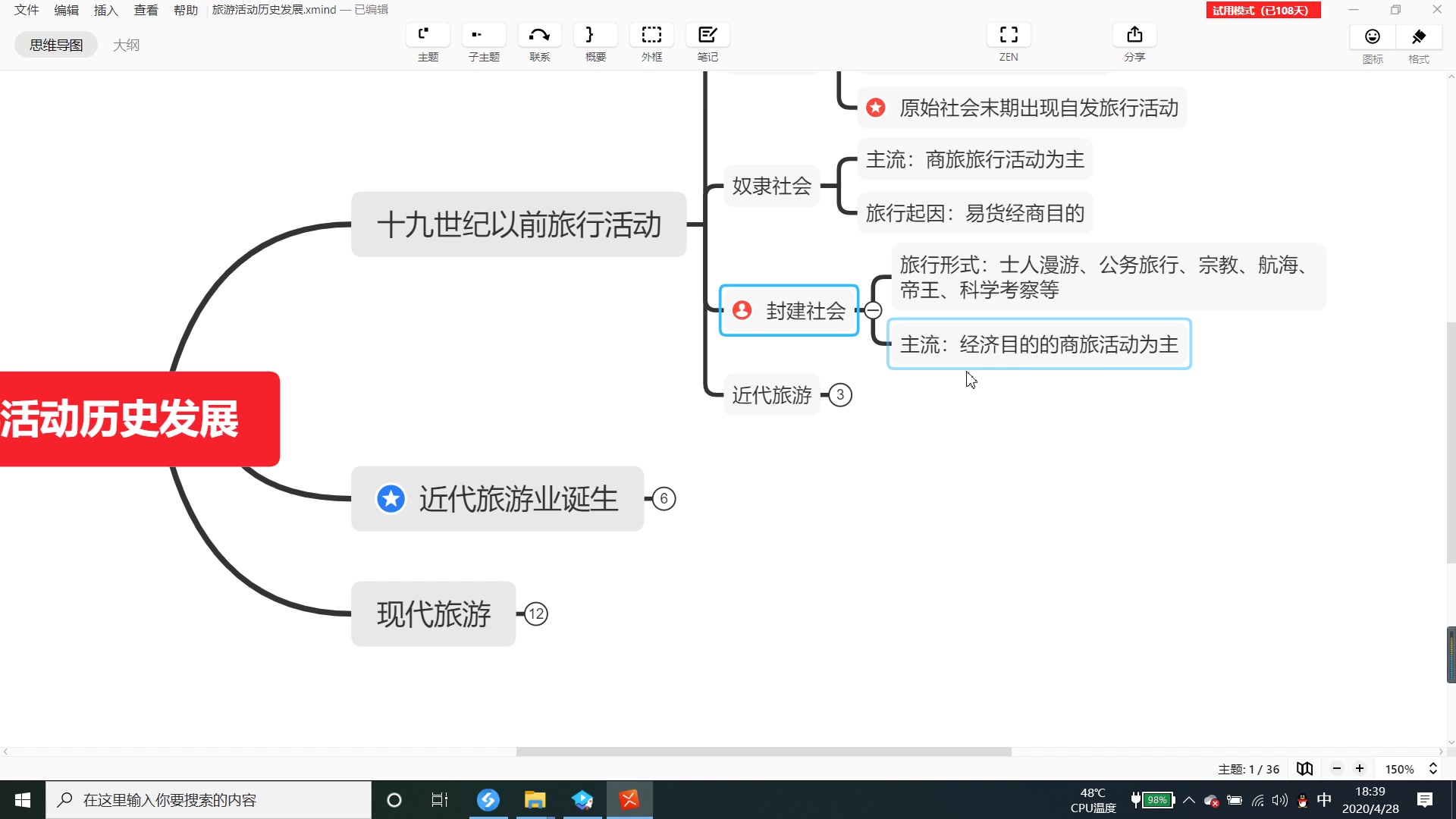Click the blue star marker on 近代旅游业诞生

[x=391, y=499]
